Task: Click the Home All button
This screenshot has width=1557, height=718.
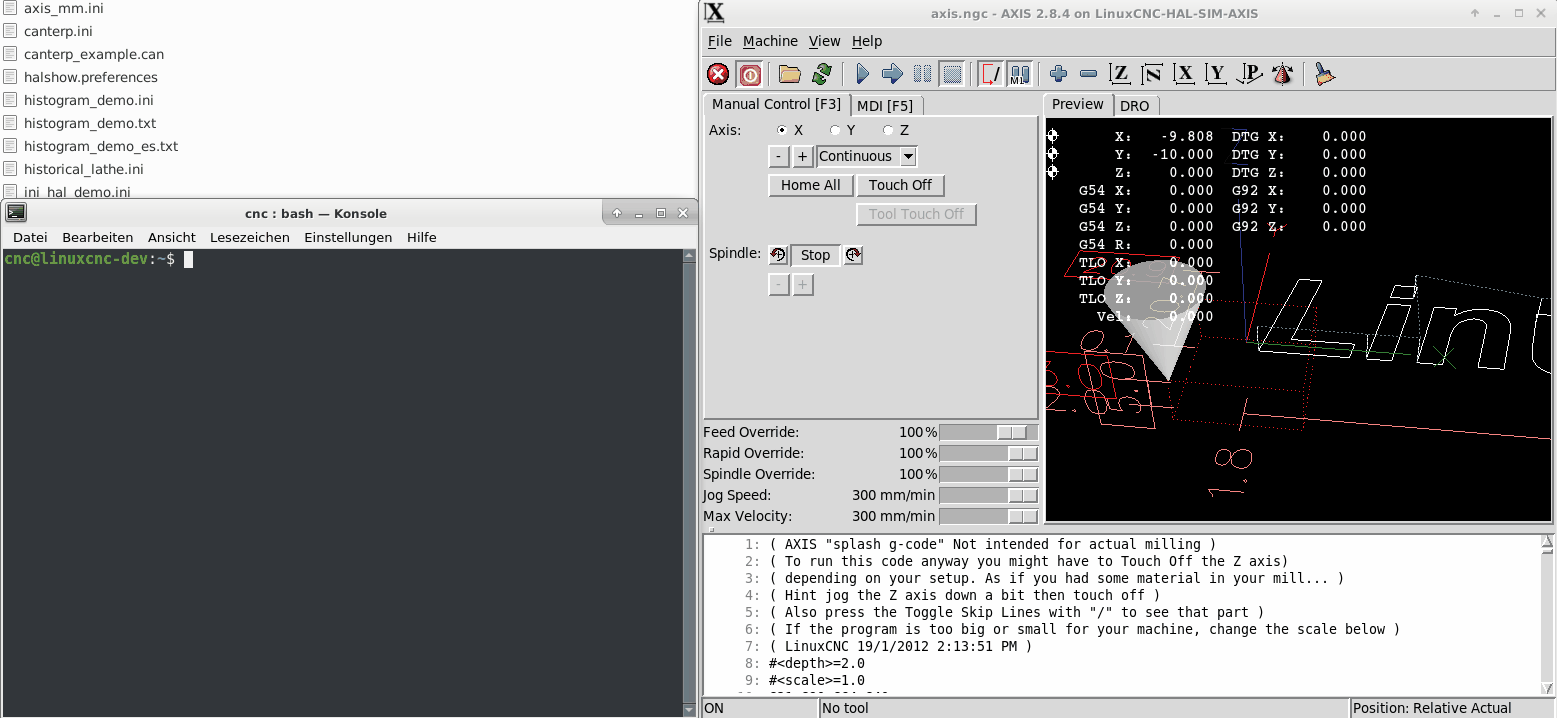Action: pos(811,185)
